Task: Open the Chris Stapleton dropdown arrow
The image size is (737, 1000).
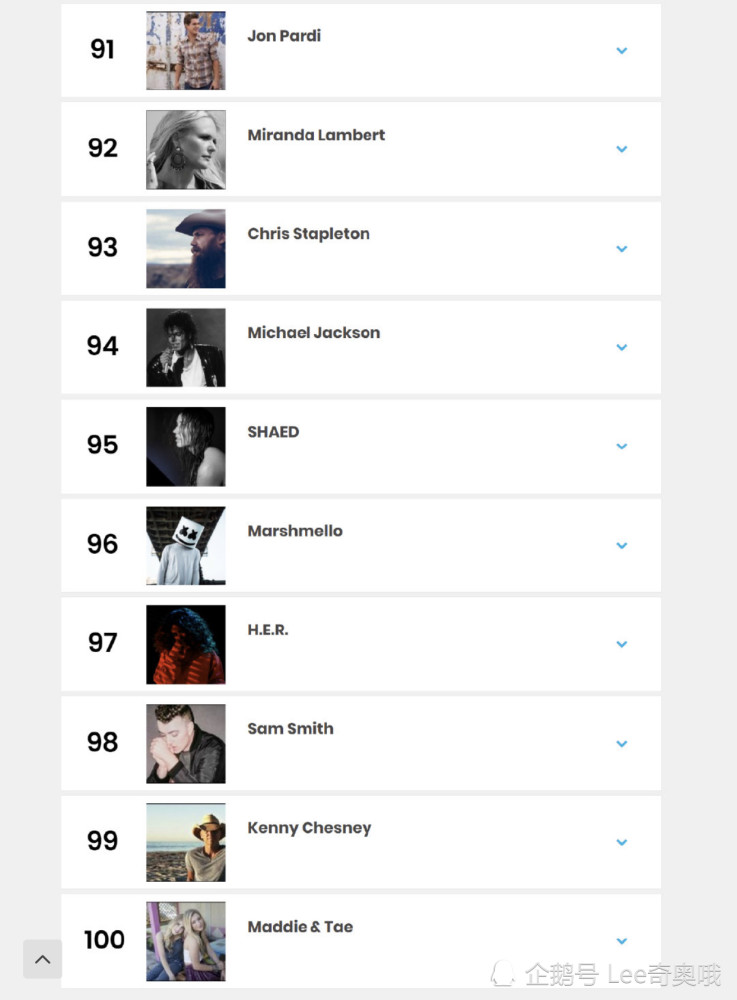Action: tap(621, 248)
